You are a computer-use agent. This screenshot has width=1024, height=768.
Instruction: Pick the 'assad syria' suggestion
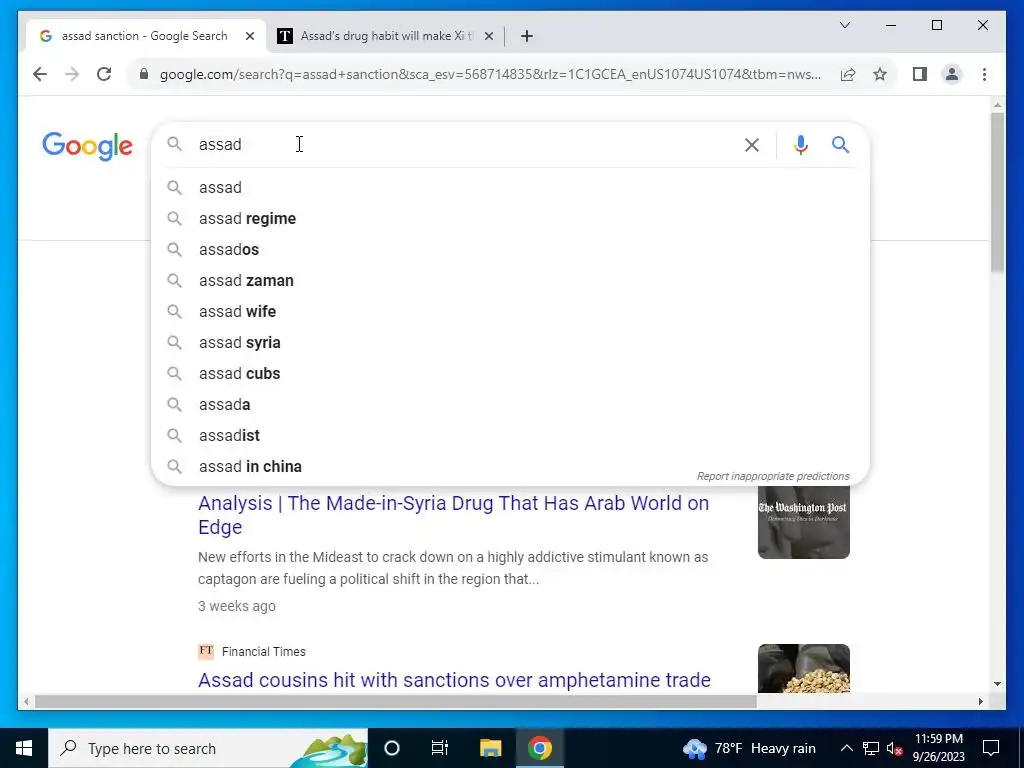pos(510,342)
